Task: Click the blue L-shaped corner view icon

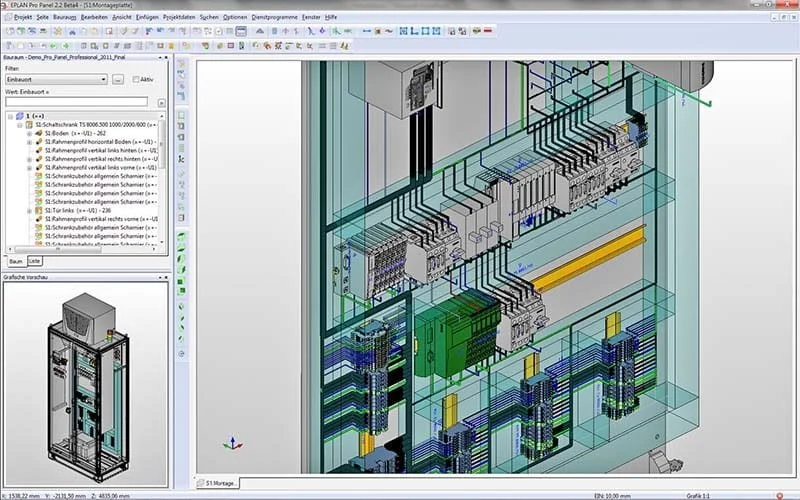Action: coord(414,31)
